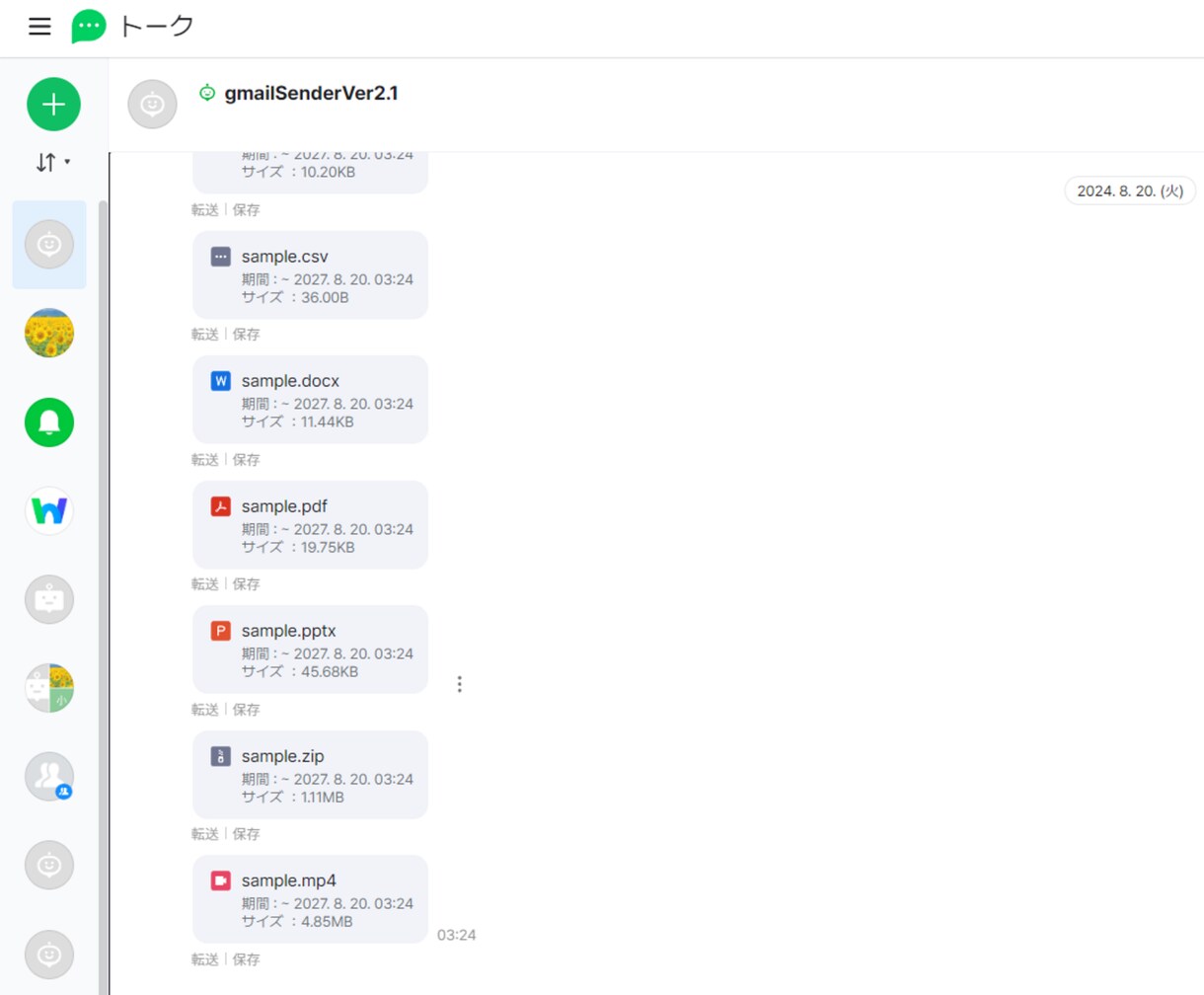1204x995 pixels.
Task: Click the 11.44KB size of sample.docx
Action: pyautogui.click(x=327, y=421)
